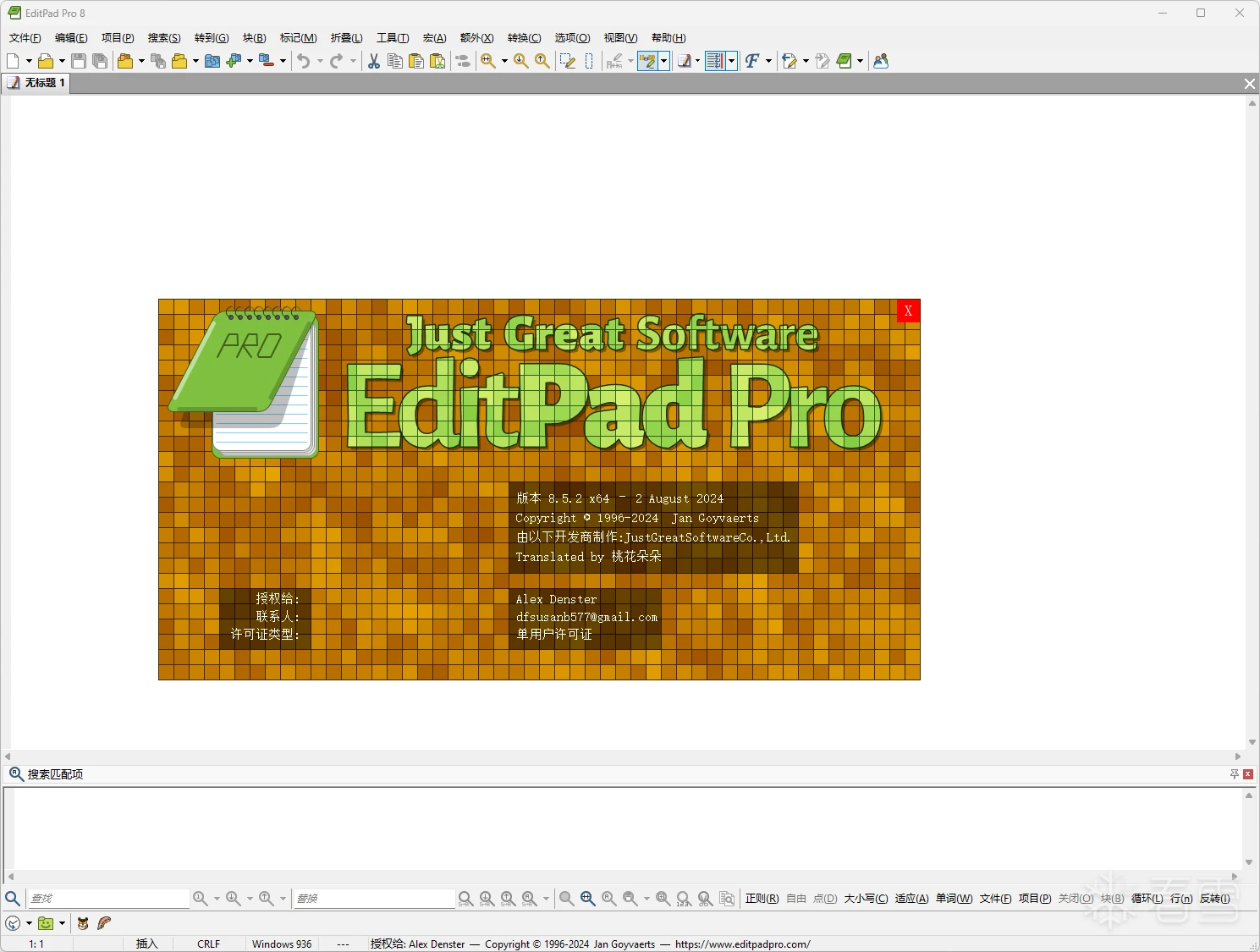The height and width of the screenshot is (952, 1260).
Task: Toggle 文件(F) search option
Action: tap(995, 899)
